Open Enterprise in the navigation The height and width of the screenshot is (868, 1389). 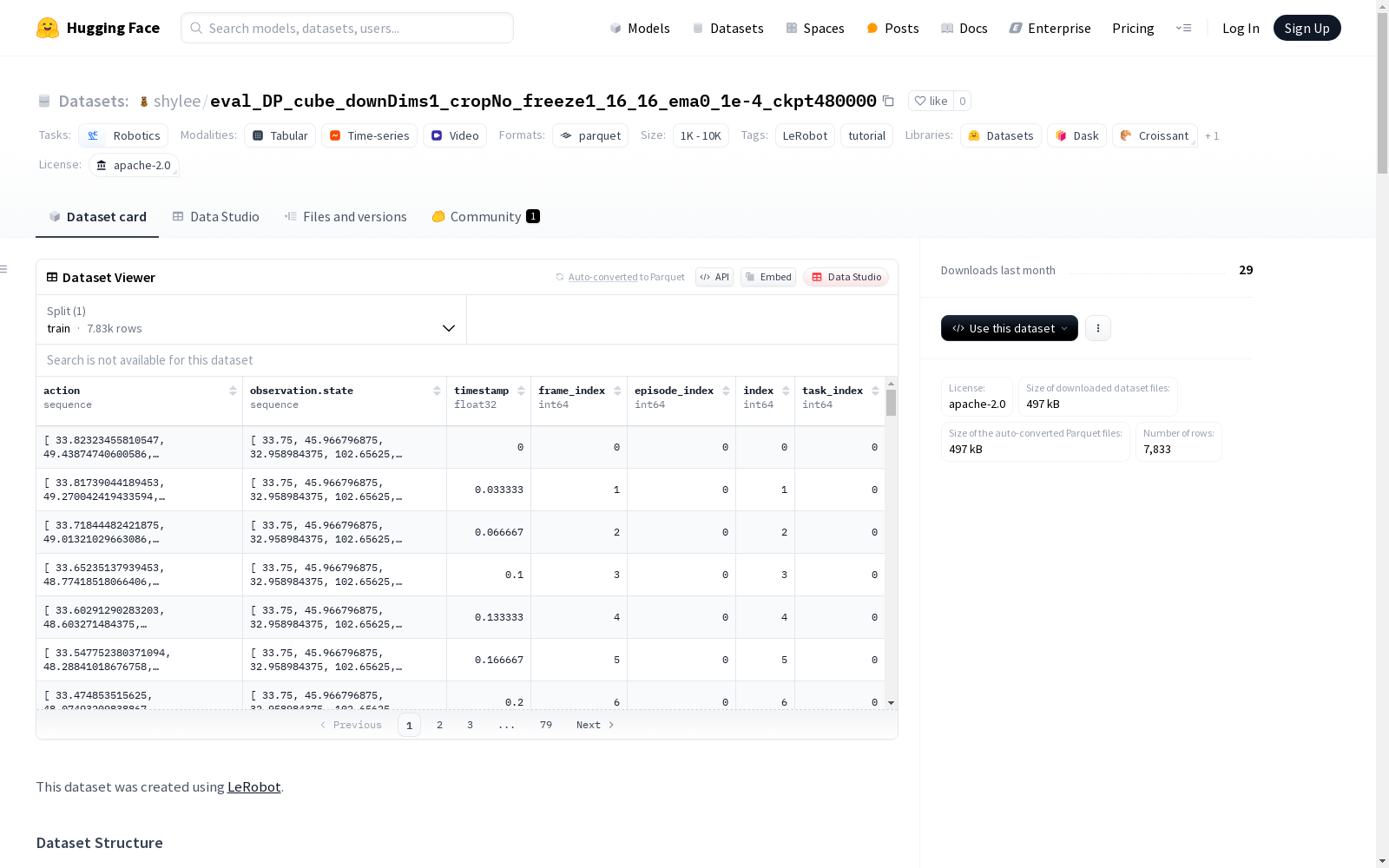tap(1050, 28)
